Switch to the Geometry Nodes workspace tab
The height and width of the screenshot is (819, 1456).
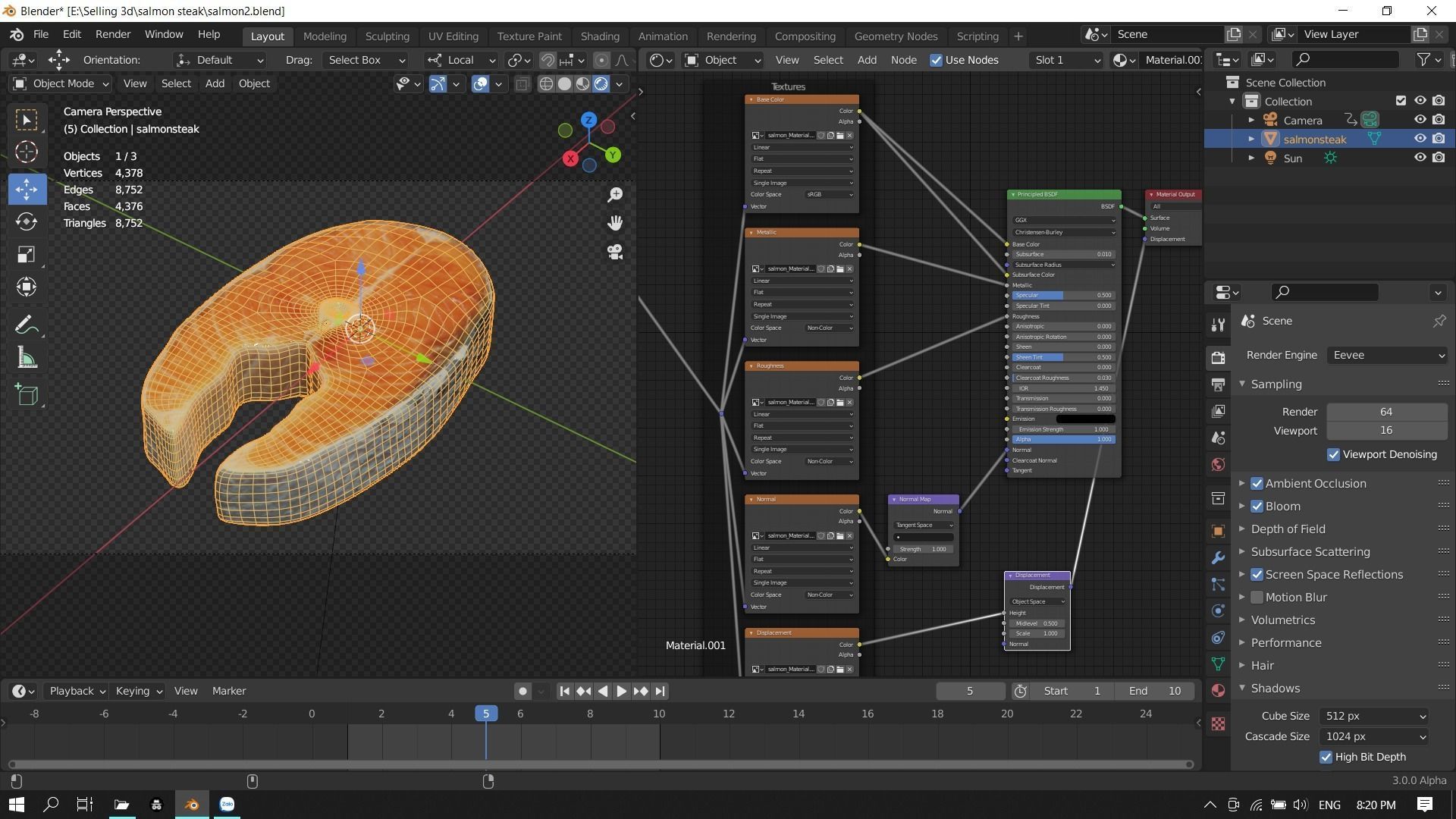896,36
